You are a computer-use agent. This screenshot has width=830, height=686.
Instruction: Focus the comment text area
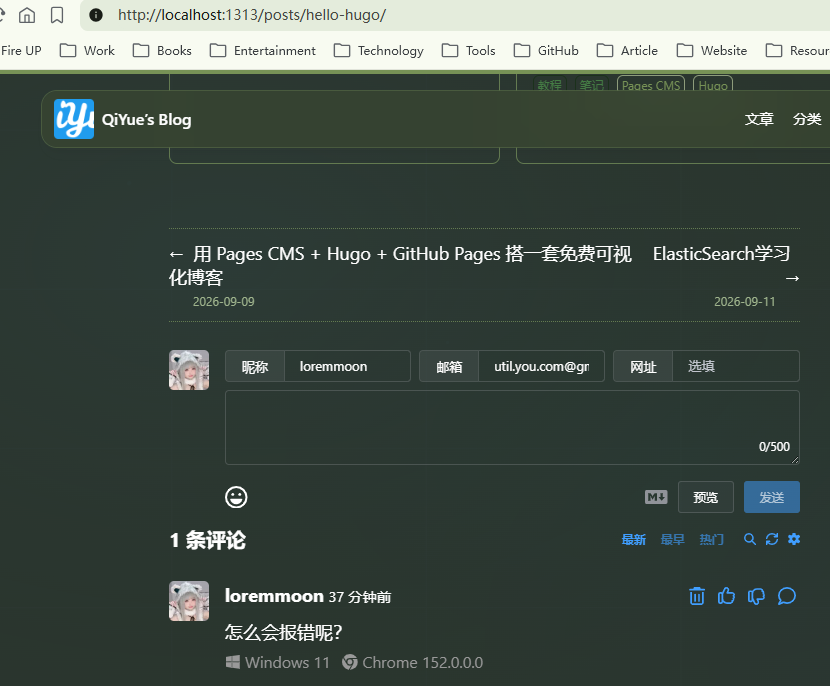512,428
